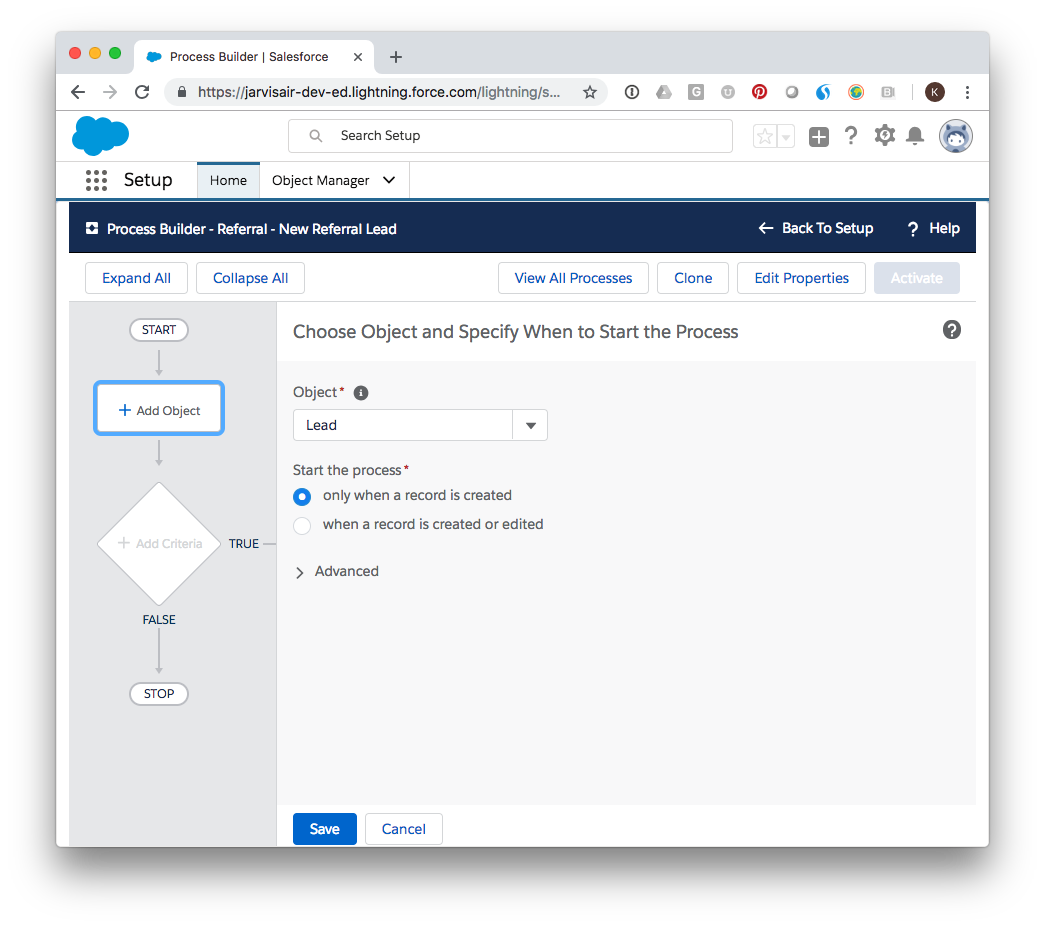Select 'only when a record is created'

point(302,496)
